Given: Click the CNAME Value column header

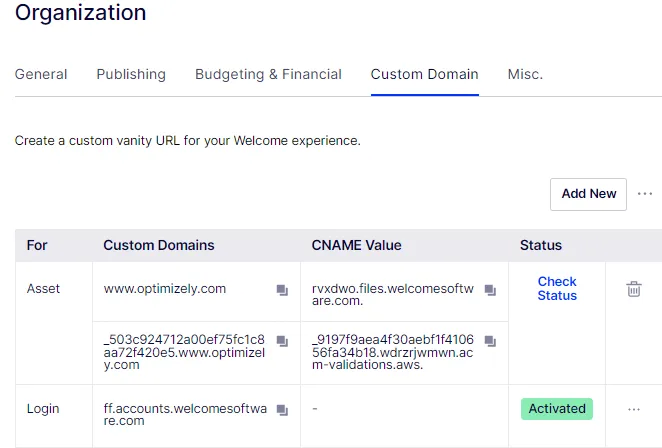Looking at the screenshot, I should click(356, 245).
